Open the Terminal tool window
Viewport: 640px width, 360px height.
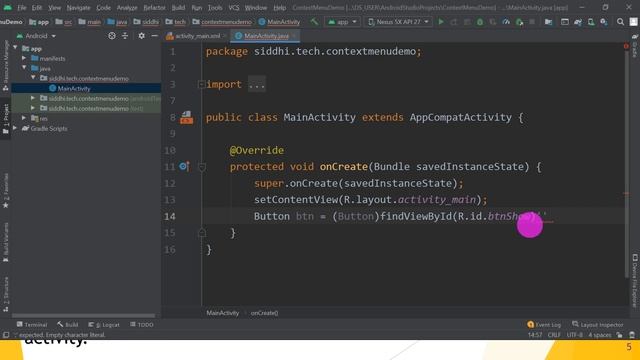[32, 325]
